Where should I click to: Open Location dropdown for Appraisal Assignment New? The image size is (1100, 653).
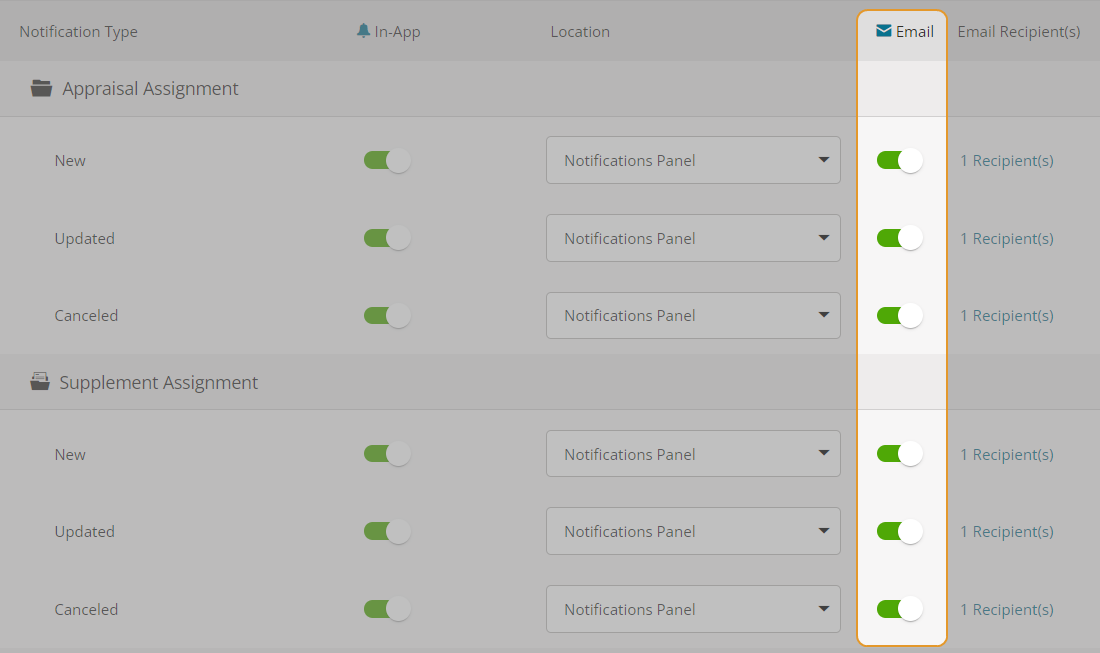coord(693,160)
